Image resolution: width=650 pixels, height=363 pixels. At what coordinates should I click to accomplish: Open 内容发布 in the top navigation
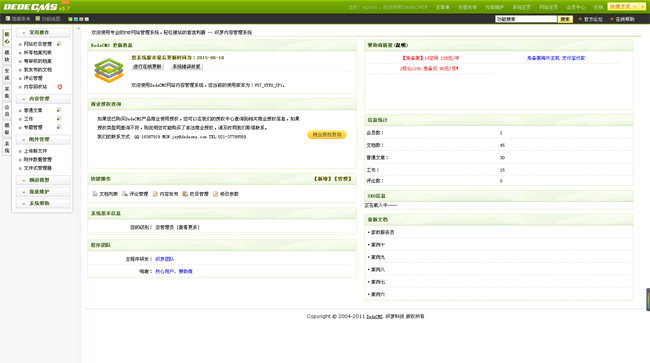click(467, 7)
